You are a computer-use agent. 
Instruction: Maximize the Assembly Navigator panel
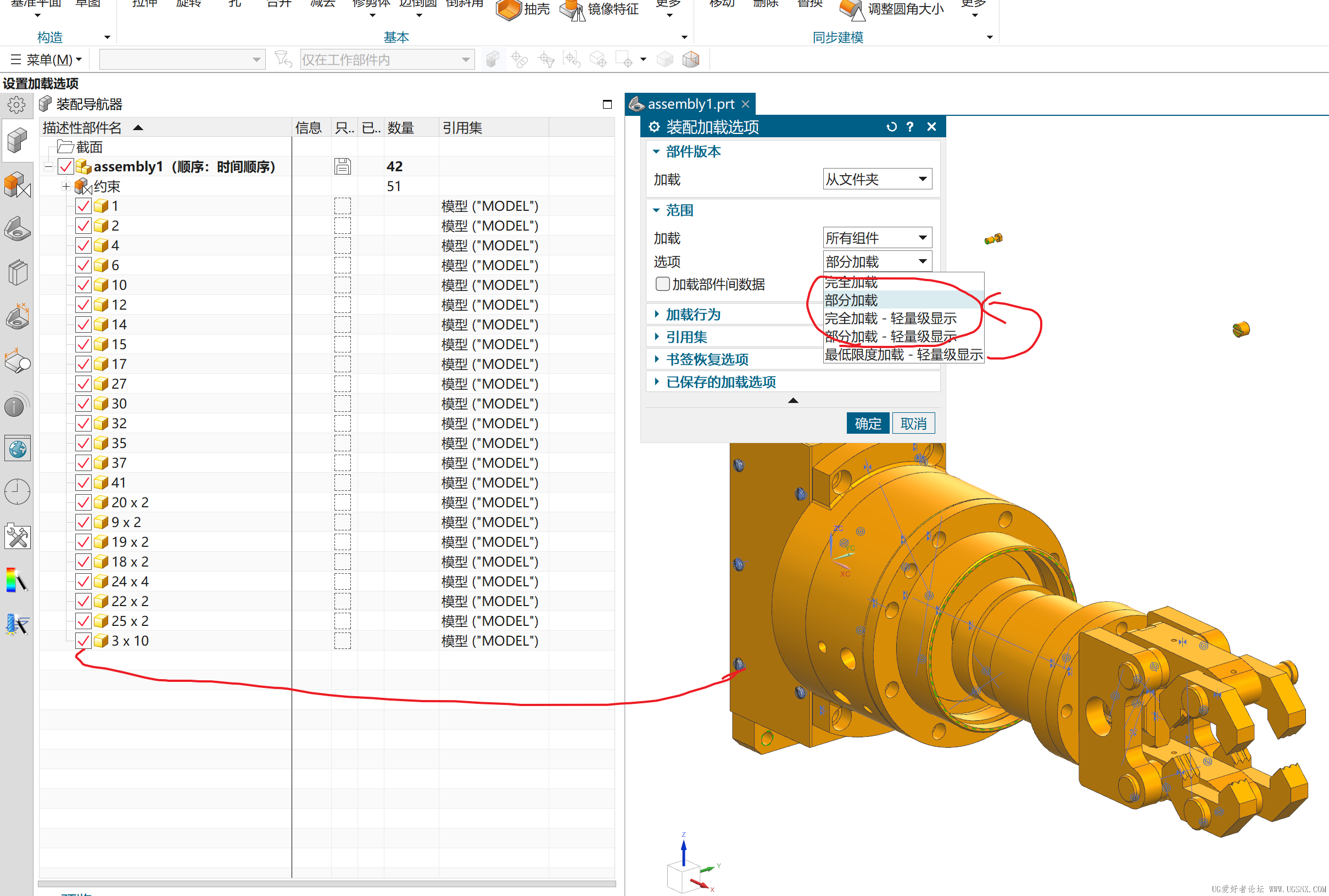coord(607,104)
